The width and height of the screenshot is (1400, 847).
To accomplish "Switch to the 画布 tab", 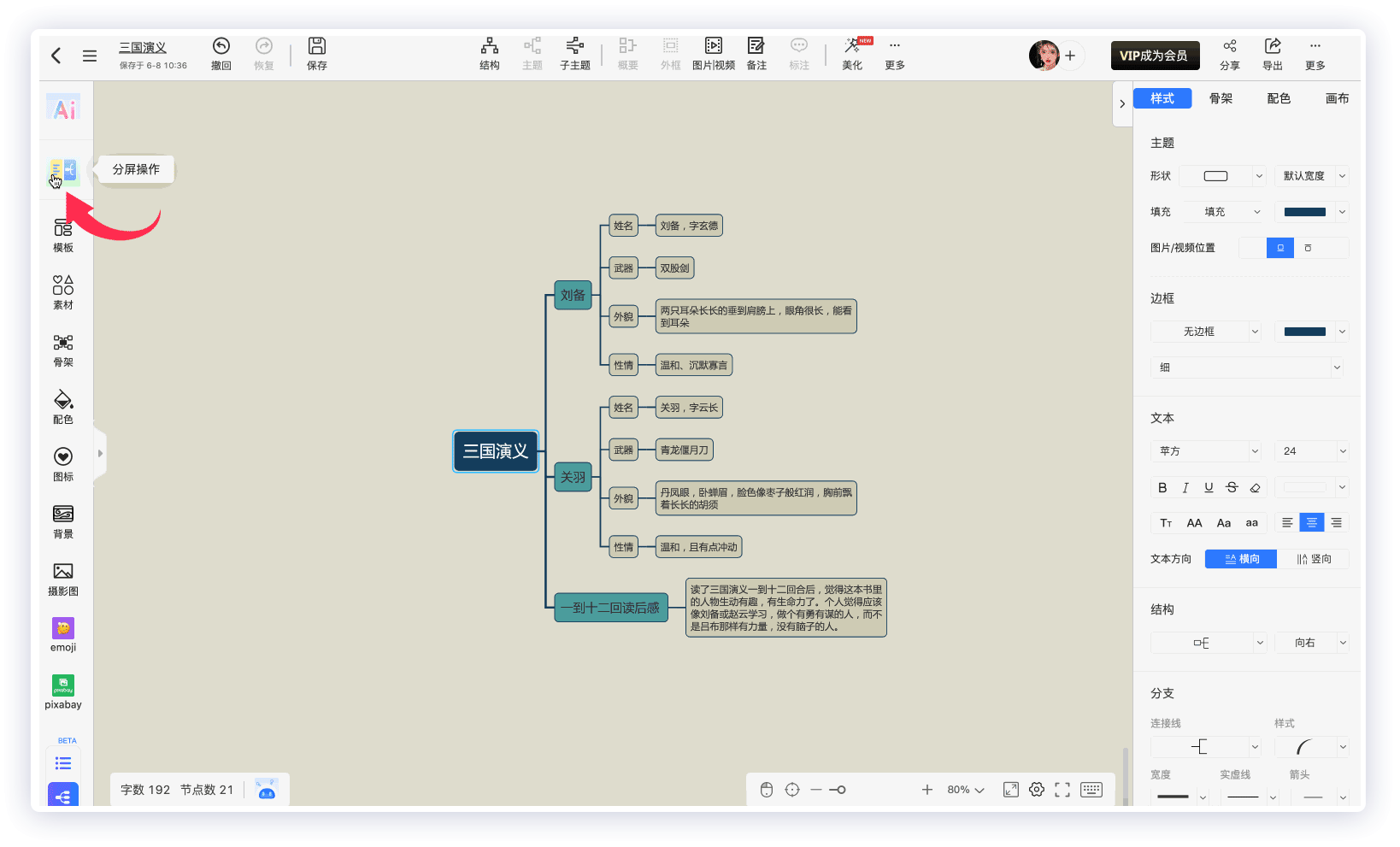I will (x=1337, y=98).
